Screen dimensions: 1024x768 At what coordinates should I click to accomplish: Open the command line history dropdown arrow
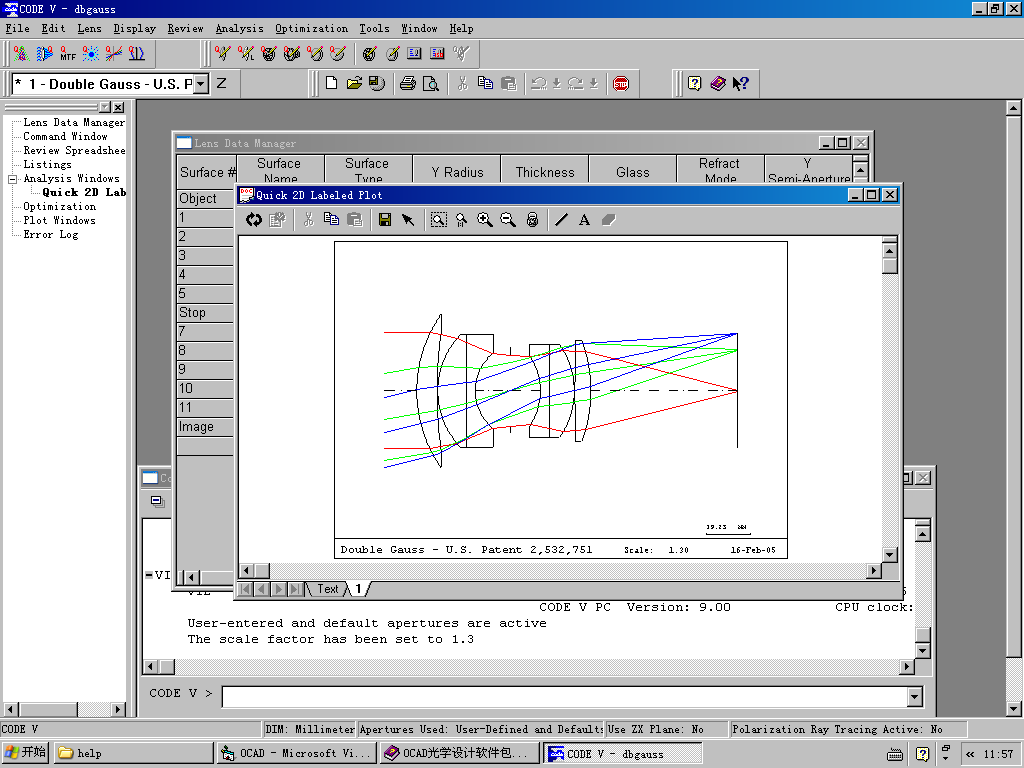(x=914, y=697)
